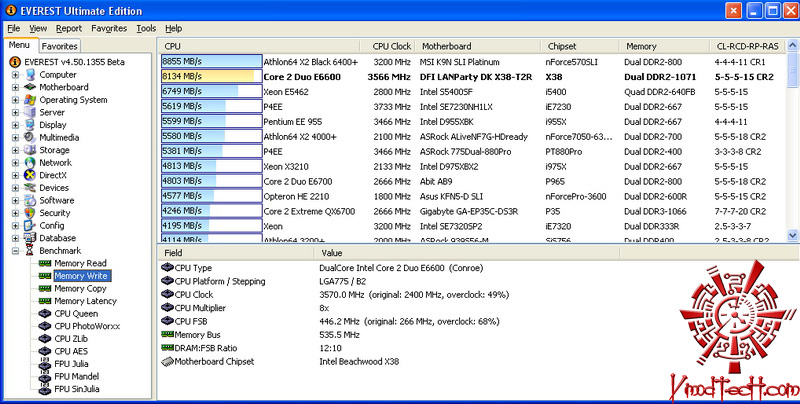800x404 pixels.
Task: Expand the Motherboard tree node
Action: point(15,87)
